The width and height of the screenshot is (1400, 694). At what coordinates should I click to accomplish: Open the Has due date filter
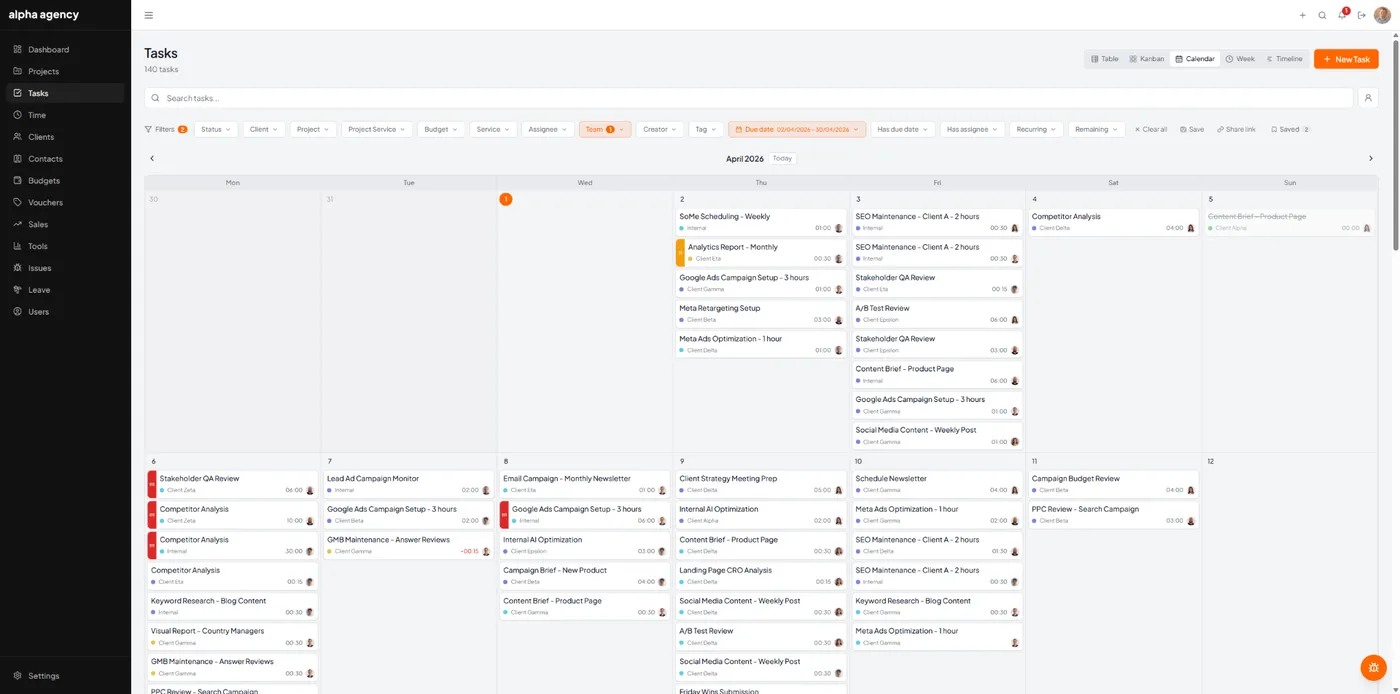point(903,129)
